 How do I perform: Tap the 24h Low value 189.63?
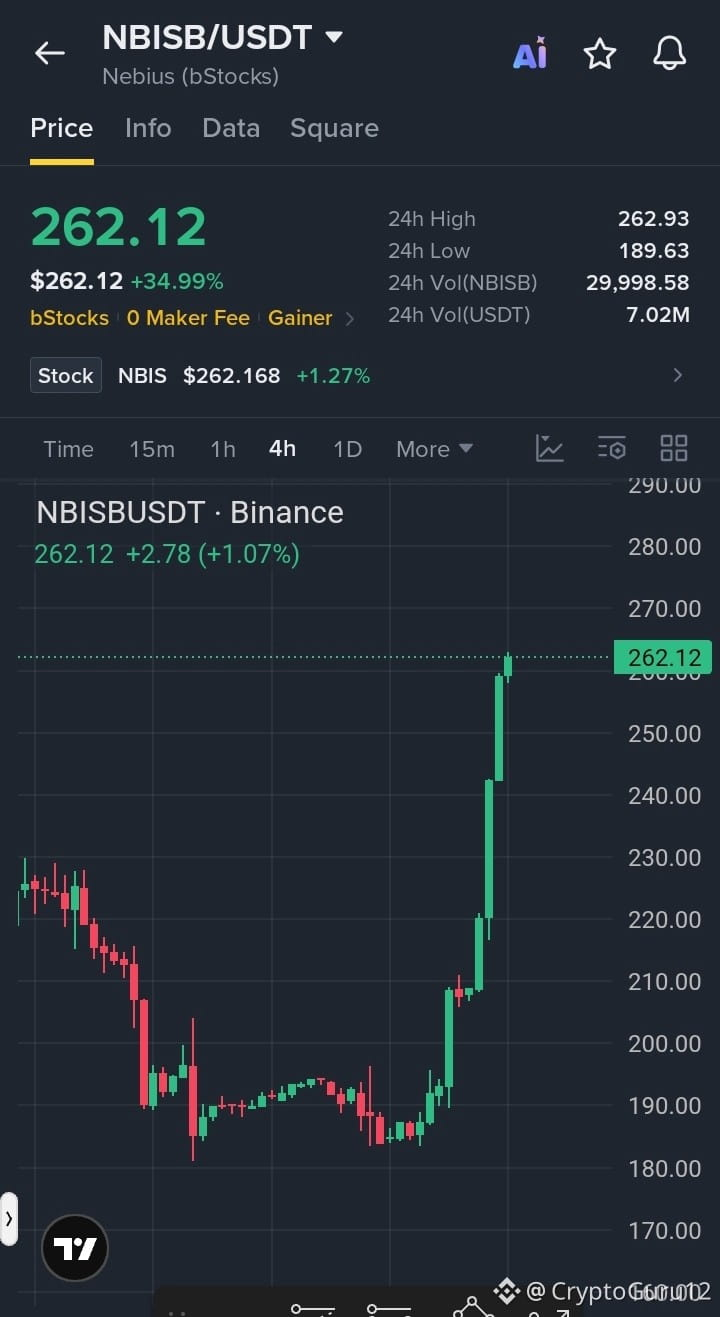pyautogui.click(x=654, y=251)
